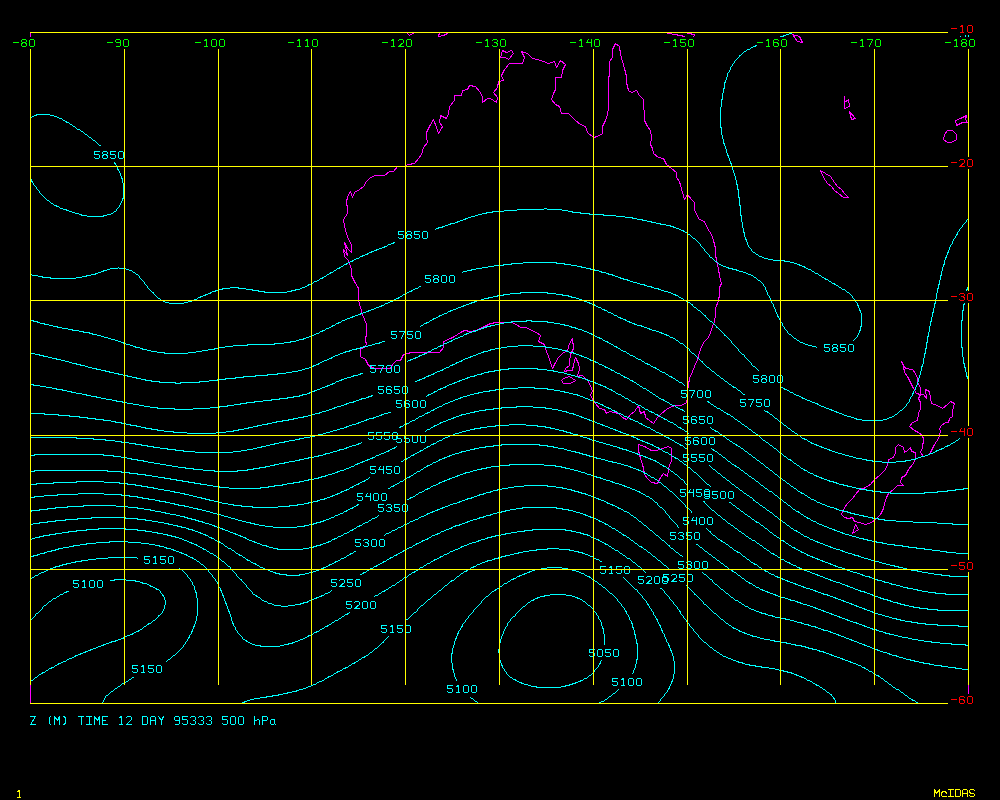This screenshot has width=1000, height=800.
Task: Click the 5750 contour label over Western Australia
Action: tap(406, 335)
